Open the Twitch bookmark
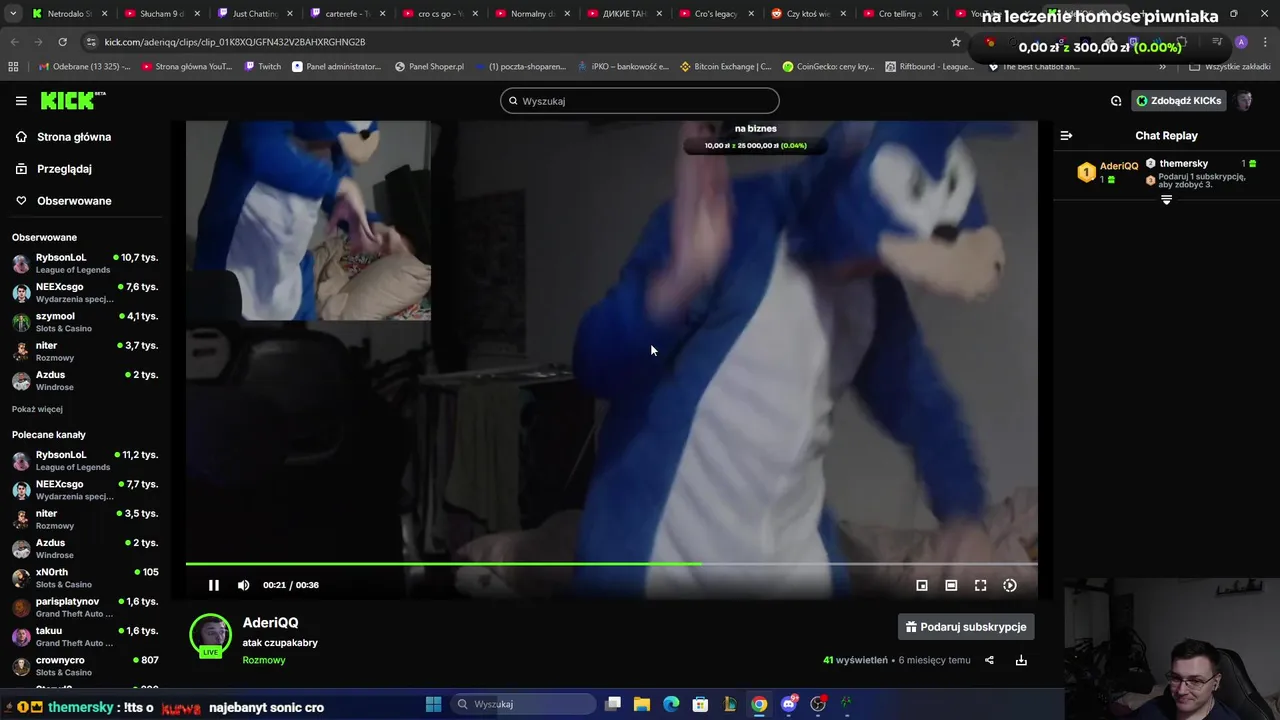1280x720 pixels. point(263,66)
